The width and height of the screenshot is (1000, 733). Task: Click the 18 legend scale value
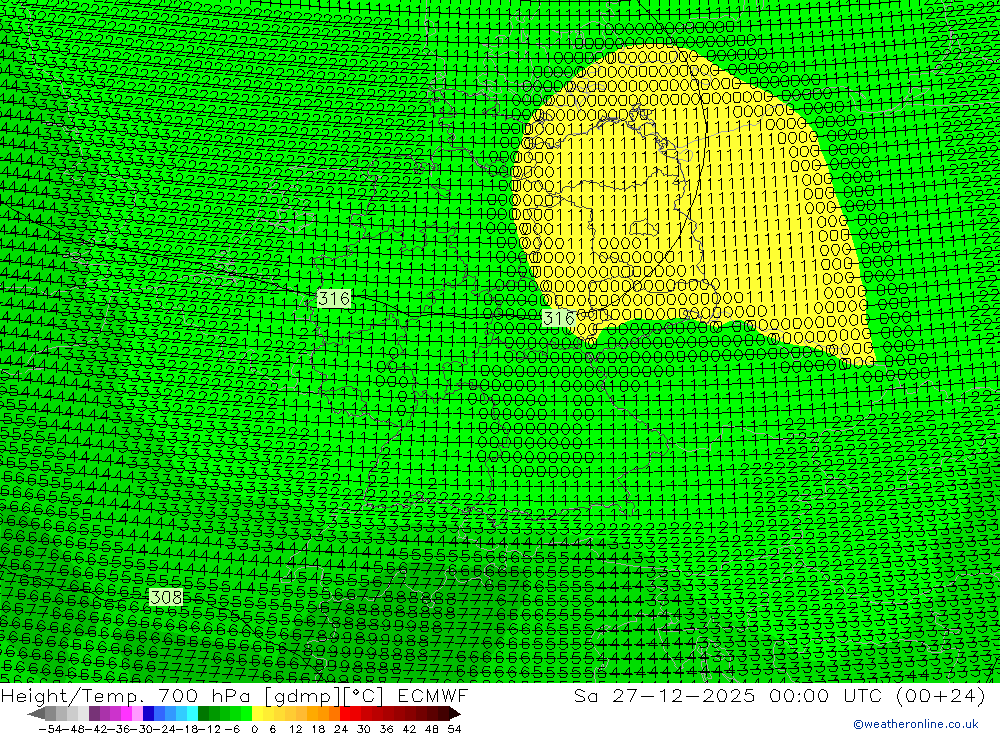(x=318, y=729)
